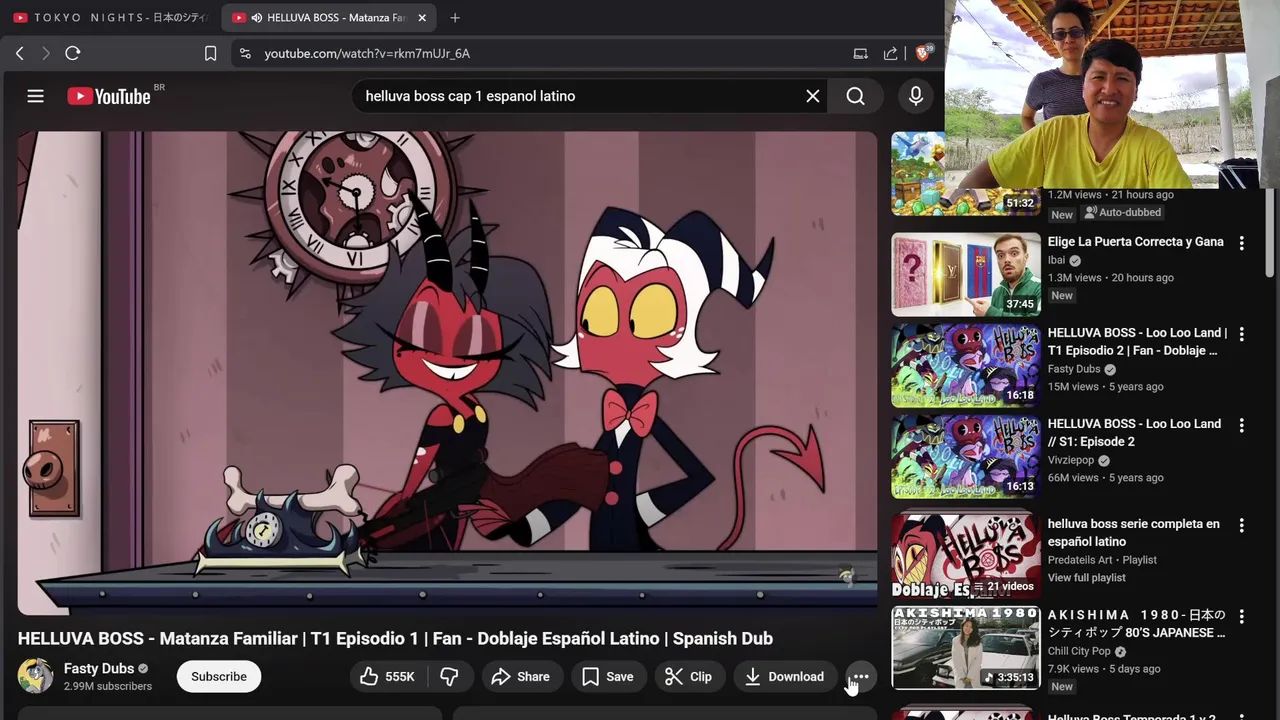
Task: Click the Clip scissors button
Action: 689,677
